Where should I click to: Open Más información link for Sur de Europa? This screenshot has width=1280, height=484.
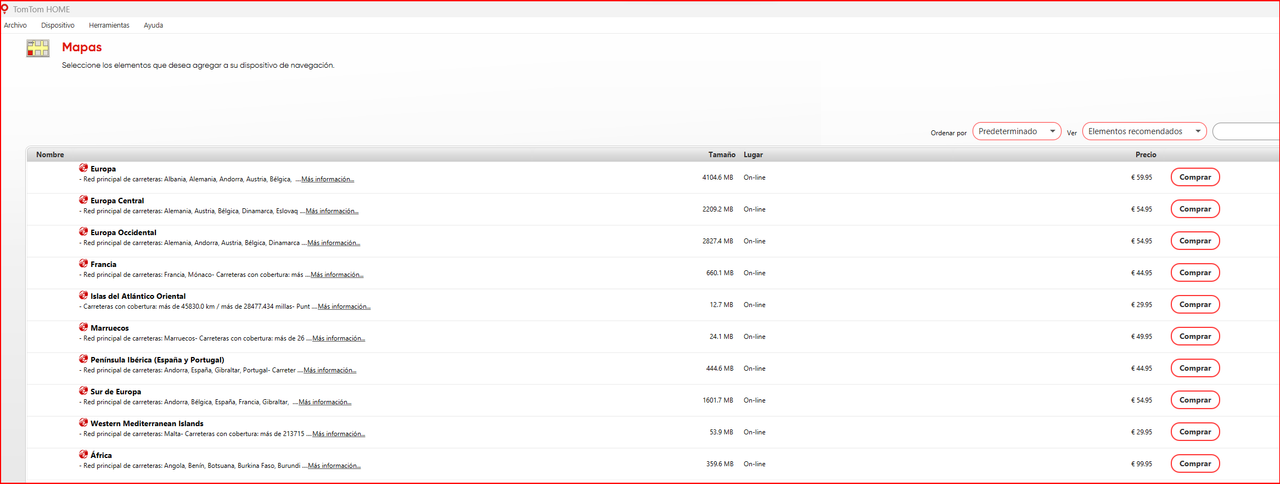325,402
